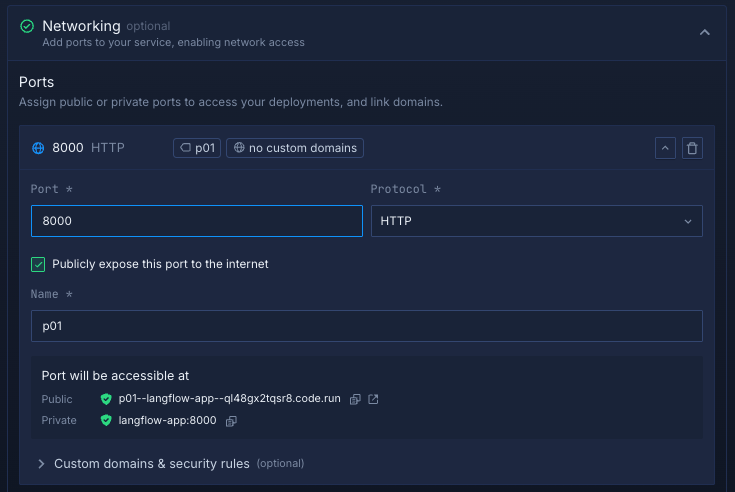Focus the Port input field with 8000

click(196, 221)
